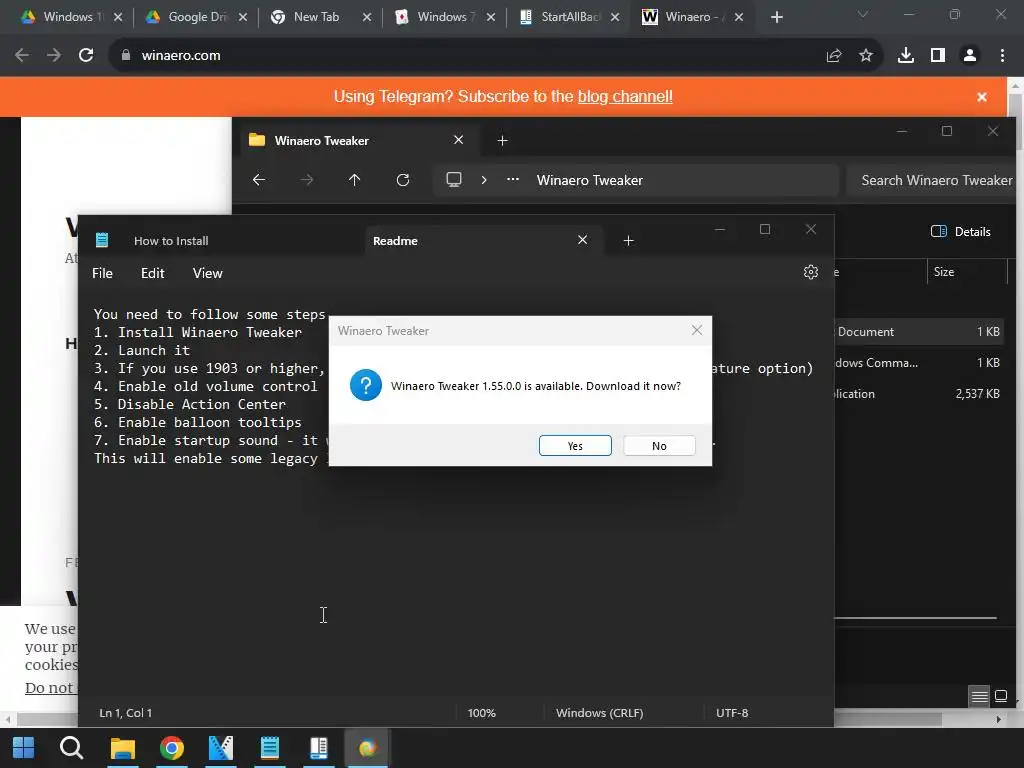
Task: Click the Chrome forward button
Action: (54, 56)
